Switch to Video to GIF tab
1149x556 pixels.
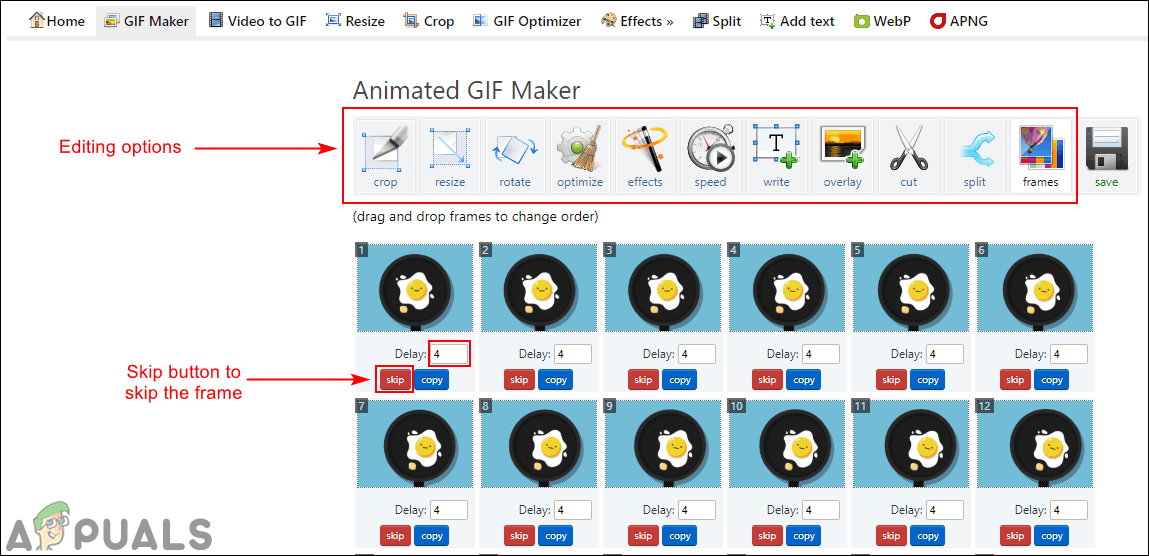tap(257, 21)
